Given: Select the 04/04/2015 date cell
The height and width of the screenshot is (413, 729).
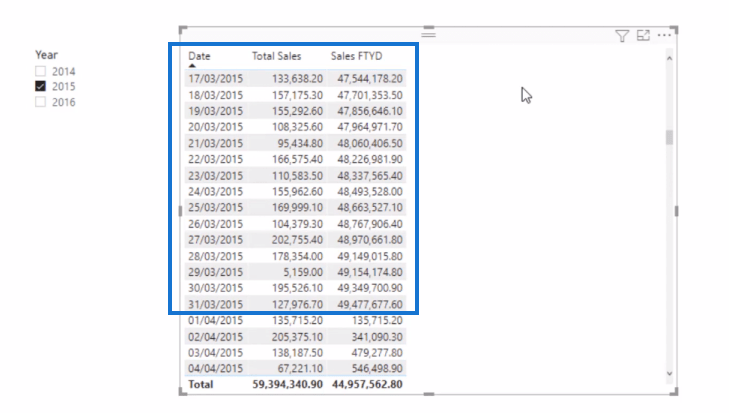Looking at the screenshot, I should [x=215, y=368].
